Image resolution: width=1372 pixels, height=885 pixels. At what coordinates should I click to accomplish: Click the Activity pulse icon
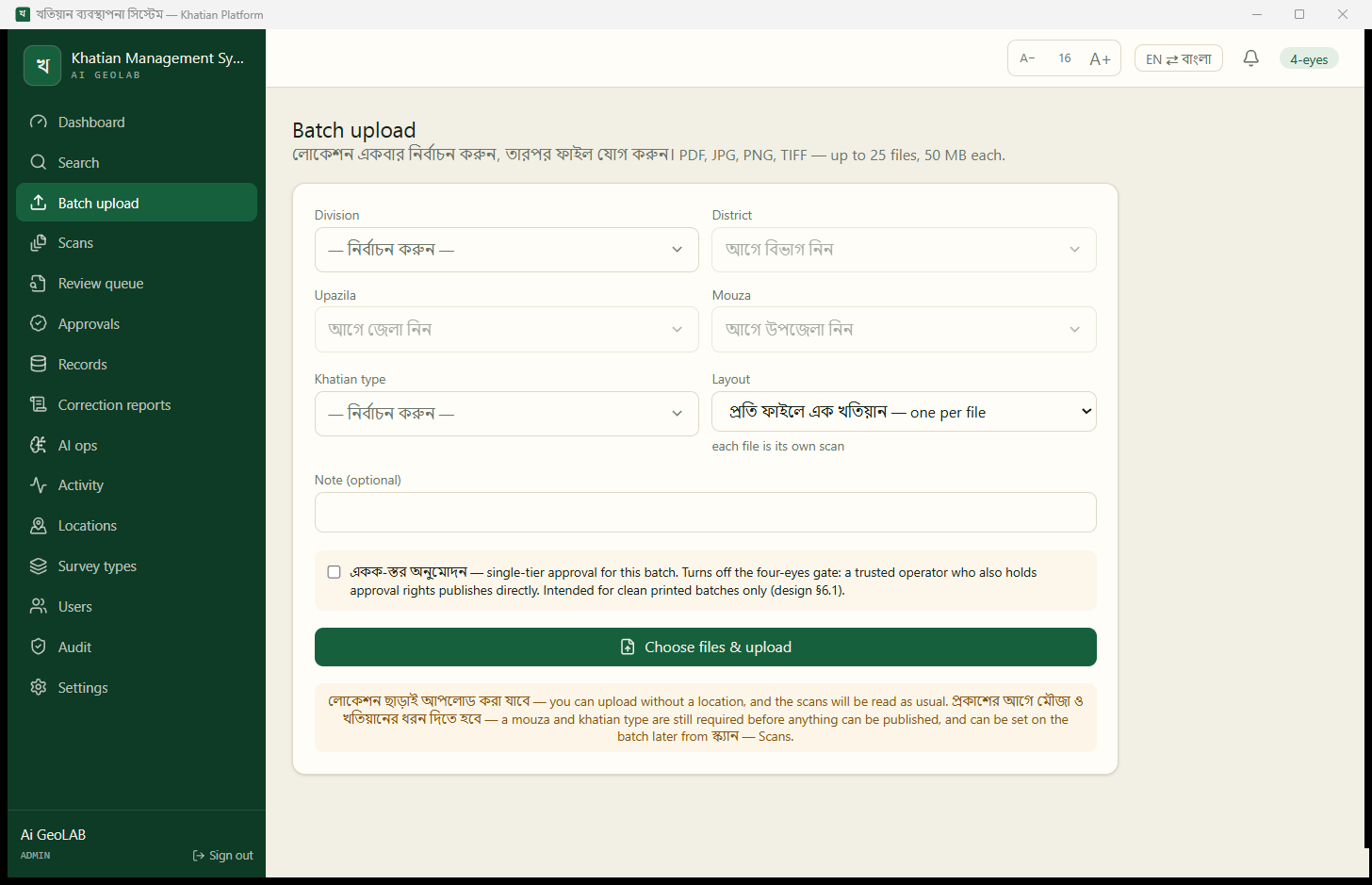pos(39,485)
